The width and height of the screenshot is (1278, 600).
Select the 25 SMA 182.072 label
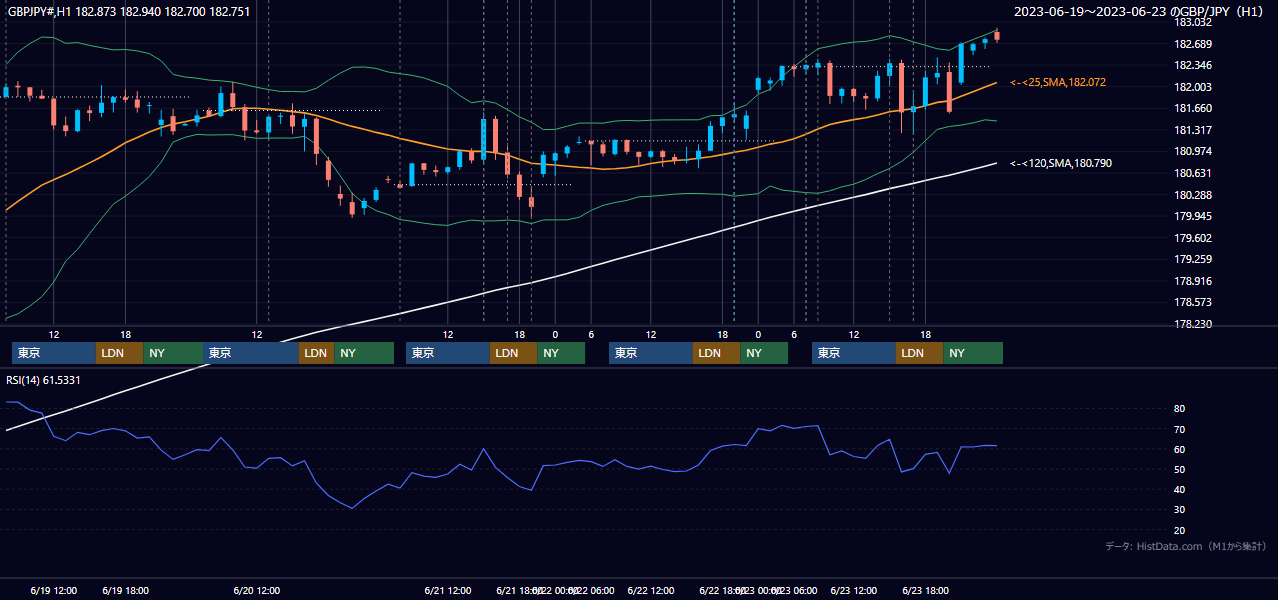pos(1058,82)
